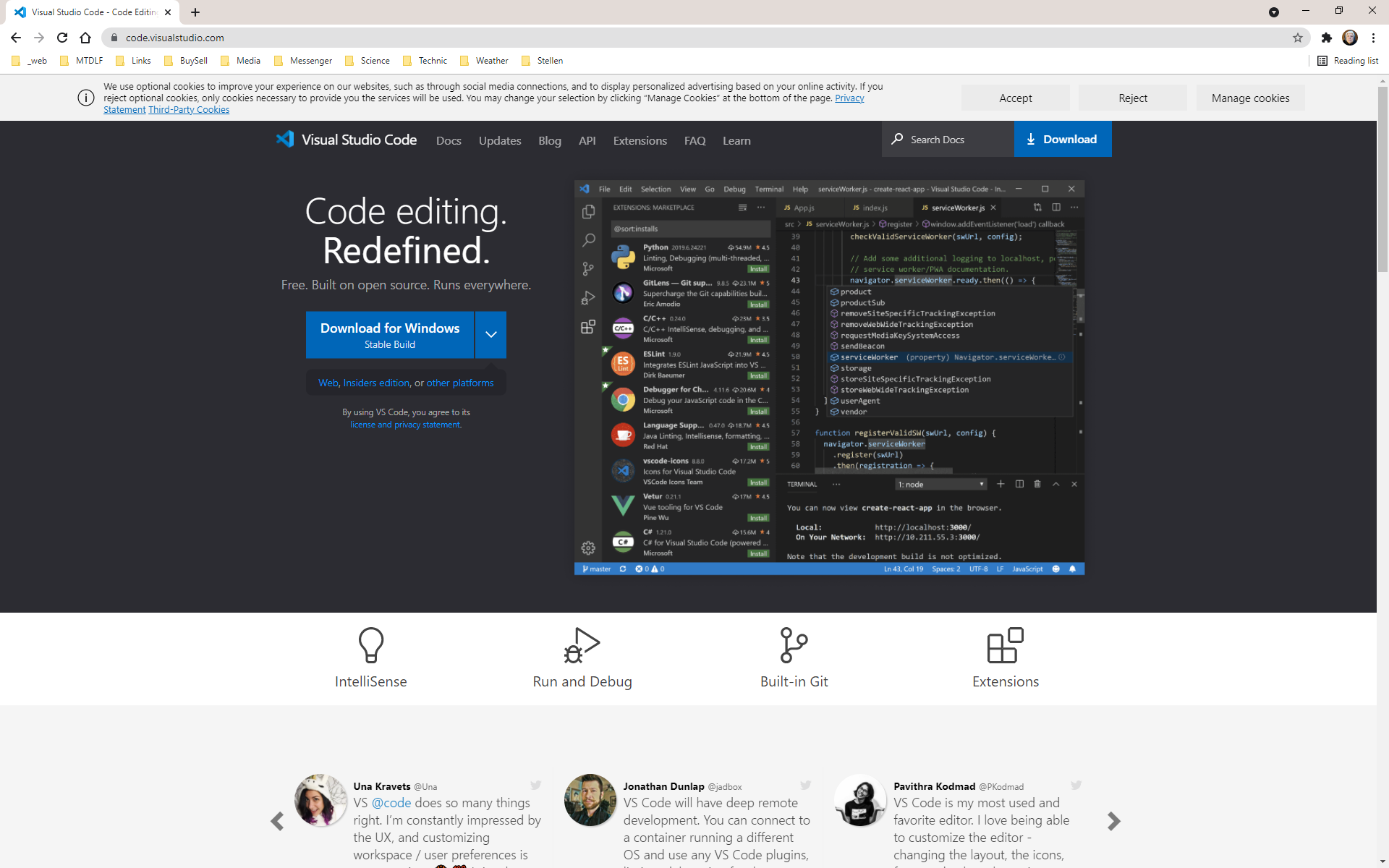Click the address bar URL
Screen dimensions: 1389x868
175,38
